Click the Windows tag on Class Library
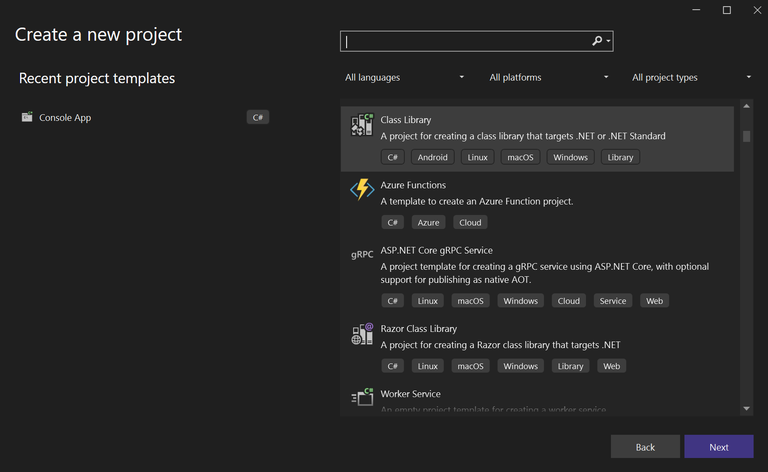Image resolution: width=768 pixels, height=472 pixels. coord(570,157)
